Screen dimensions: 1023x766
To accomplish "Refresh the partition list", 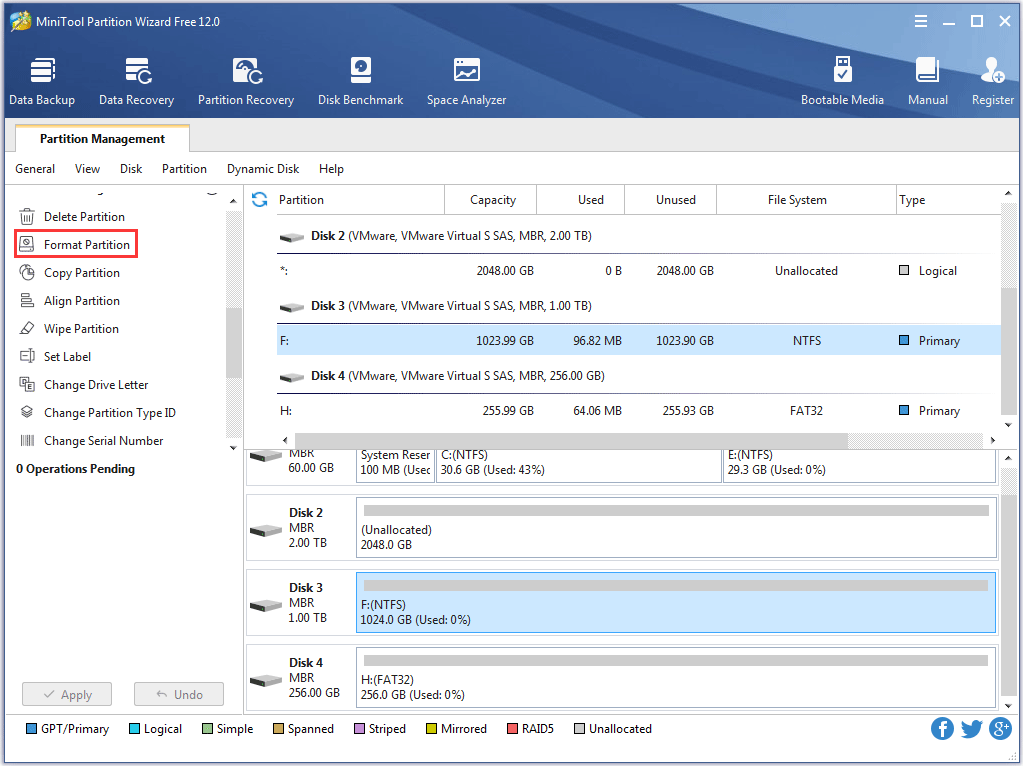I will 260,200.
